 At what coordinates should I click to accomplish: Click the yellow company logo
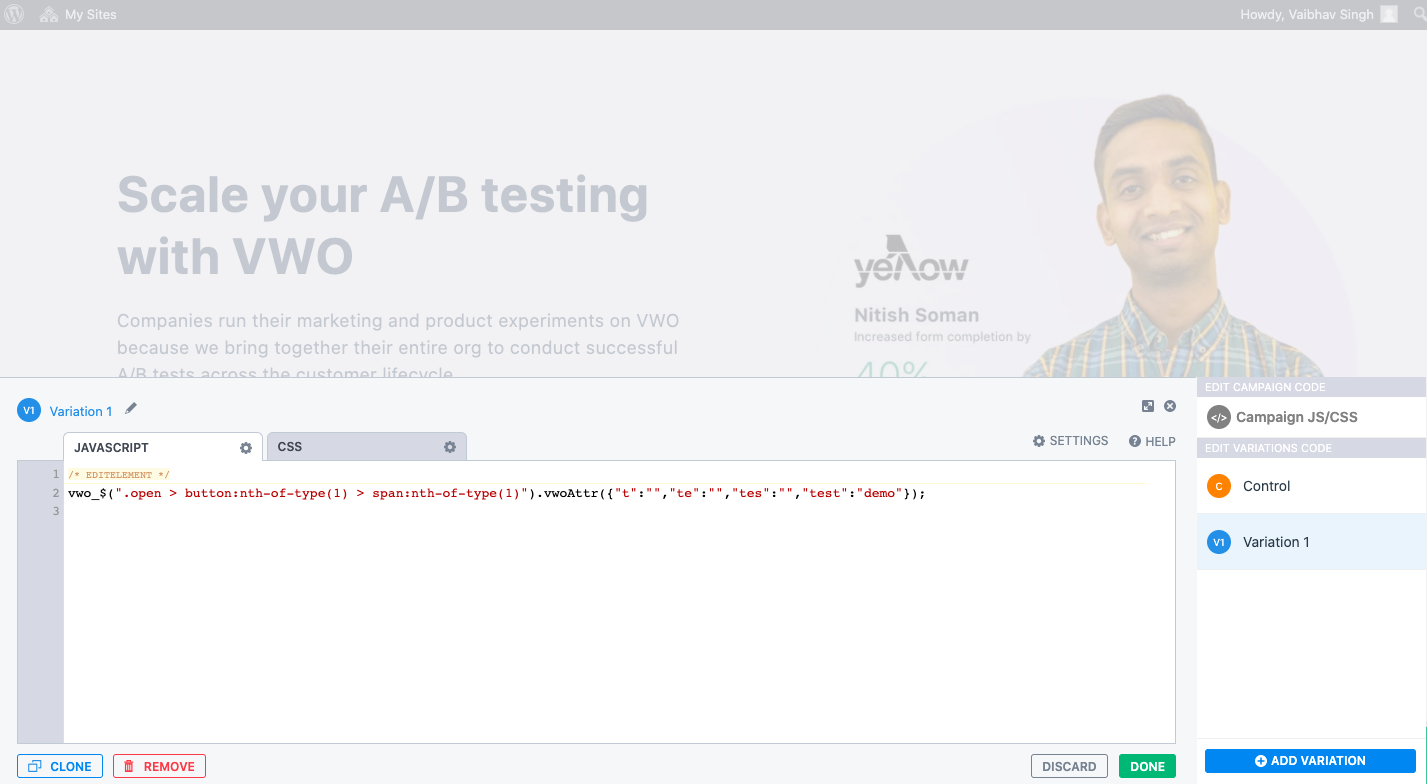pyautogui.click(x=911, y=261)
